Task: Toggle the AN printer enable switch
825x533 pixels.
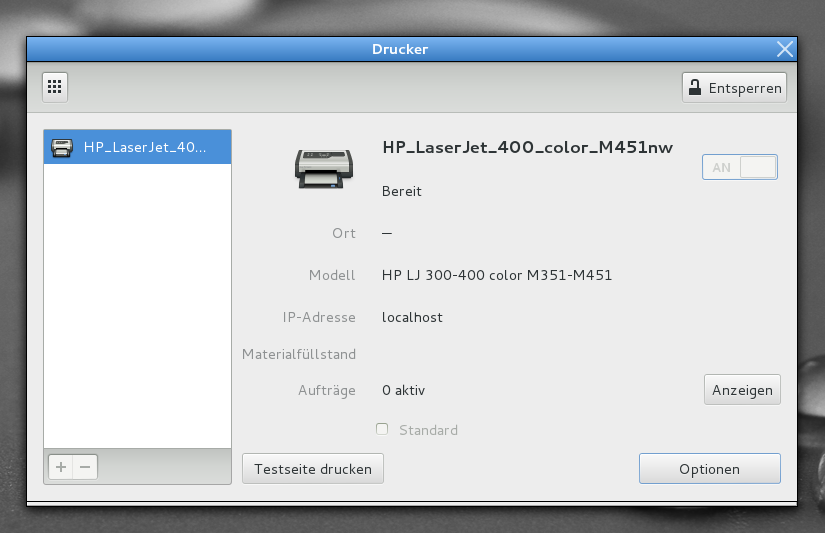Action: click(739, 167)
